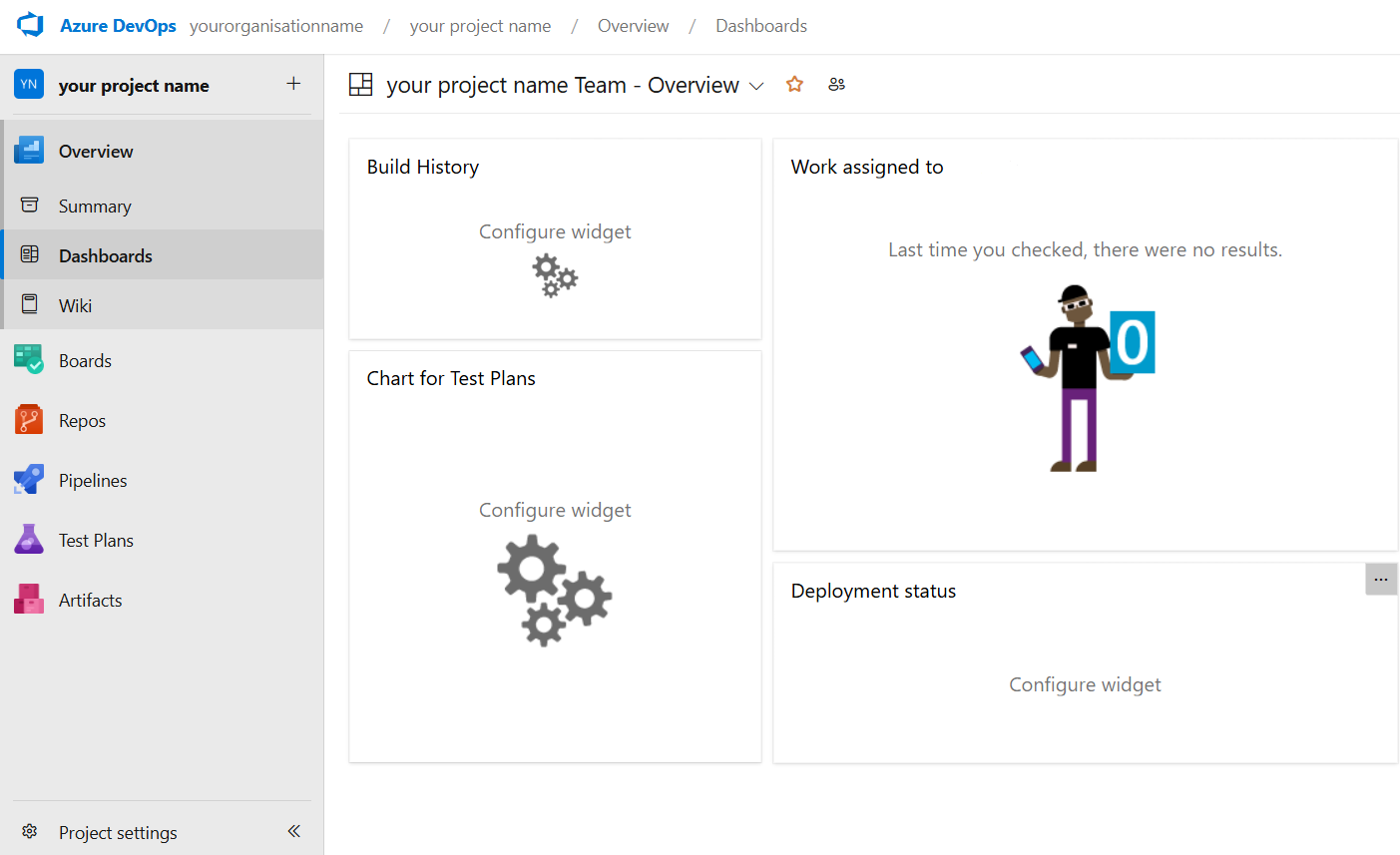Collapse the left navigation sidebar

pyautogui.click(x=293, y=830)
